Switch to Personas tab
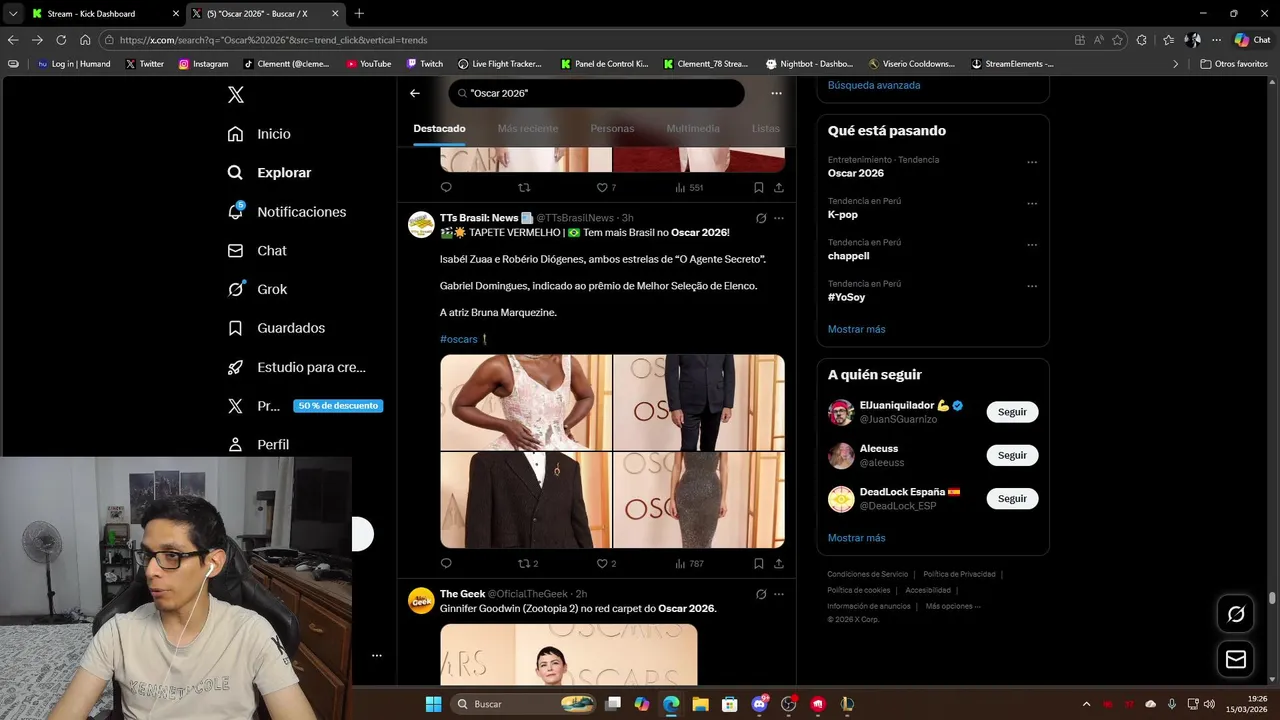 (x=612, y=128)
